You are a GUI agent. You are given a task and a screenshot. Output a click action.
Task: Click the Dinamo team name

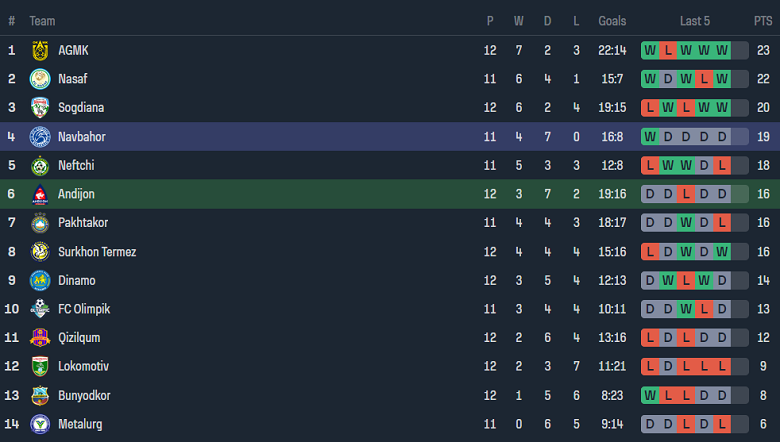[75, 281]
